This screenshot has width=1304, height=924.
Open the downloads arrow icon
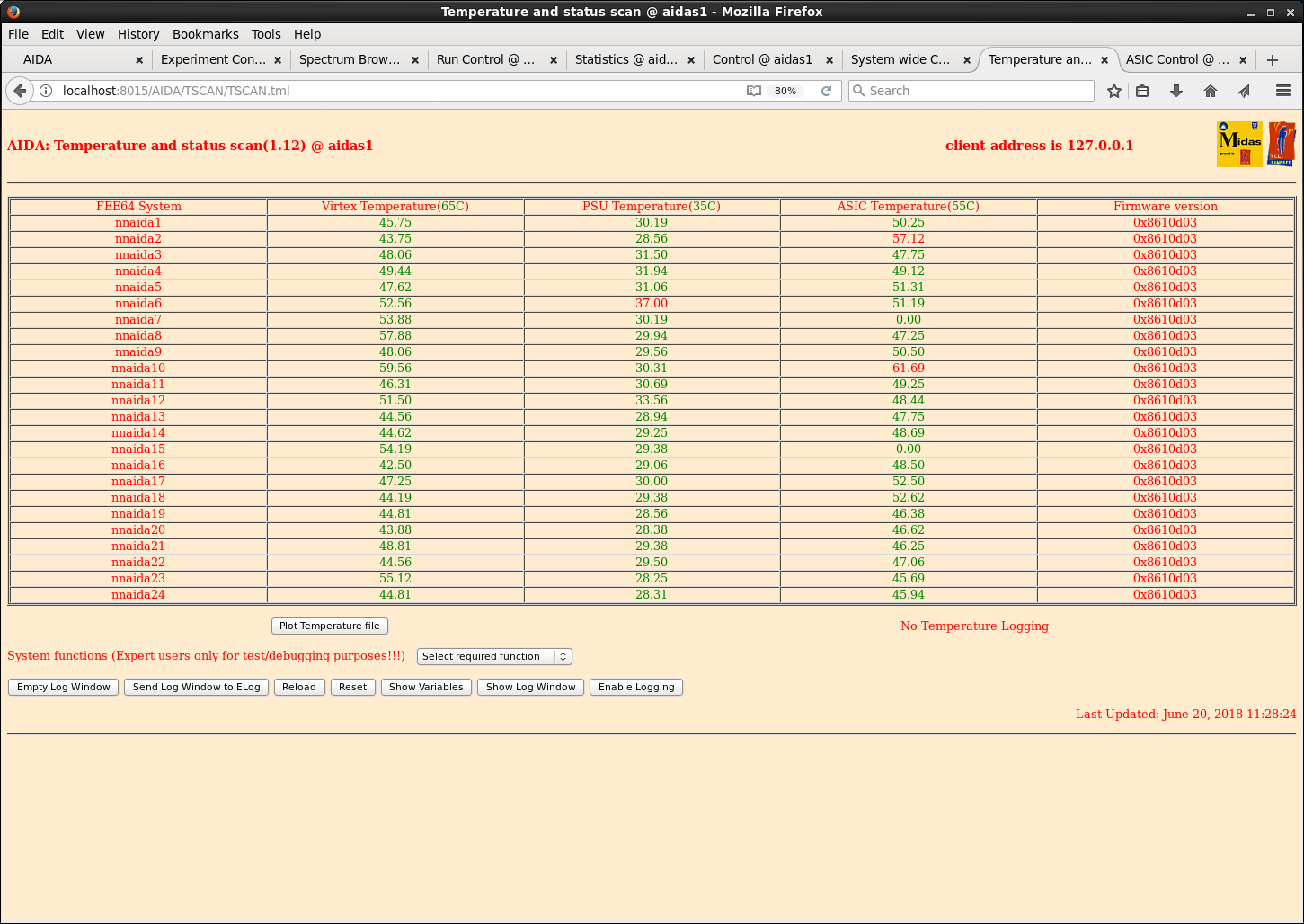point(1175,91)
